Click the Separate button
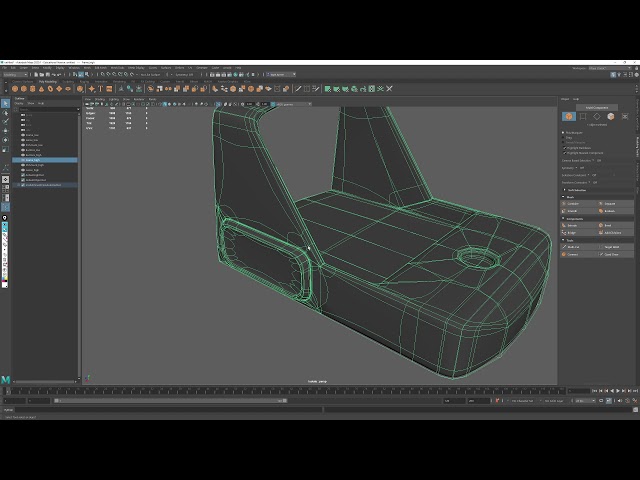The width and height of the screenshot is (640, 480). point(616,203)
